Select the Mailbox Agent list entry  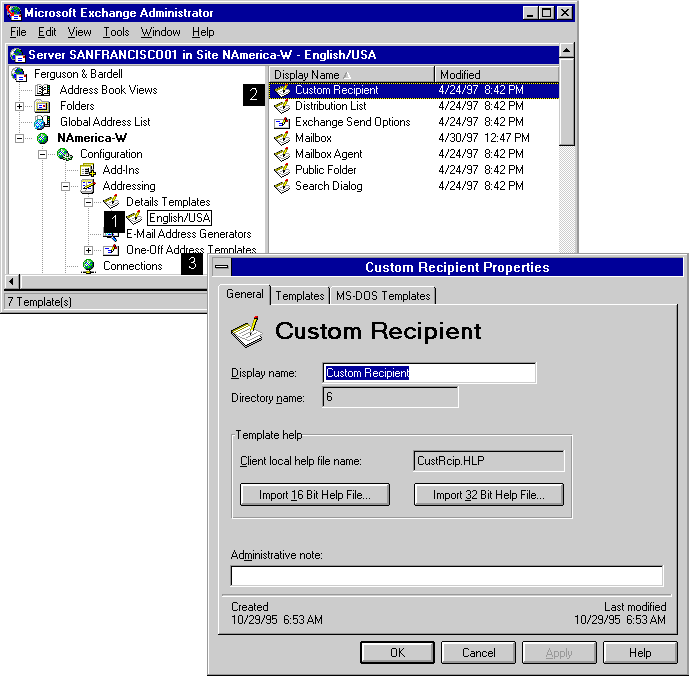pyautogui.click(x=328, y=154)
